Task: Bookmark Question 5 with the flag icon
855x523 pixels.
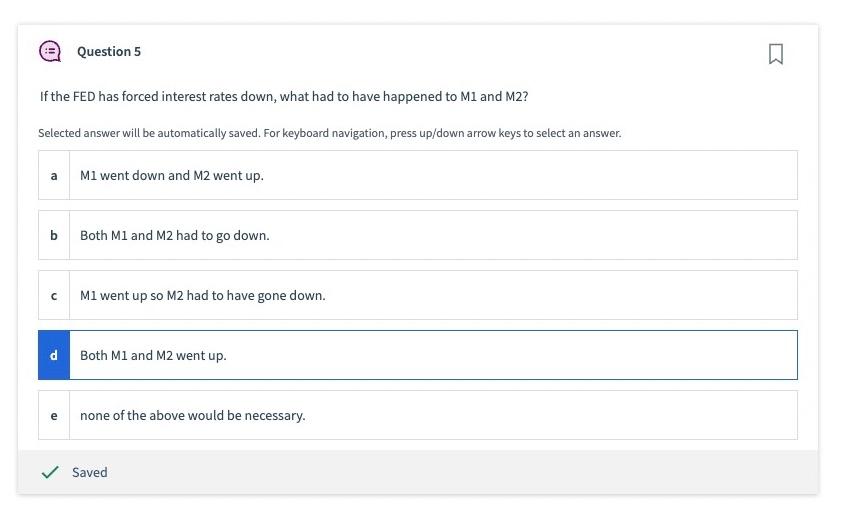Action: click(775, 54)
